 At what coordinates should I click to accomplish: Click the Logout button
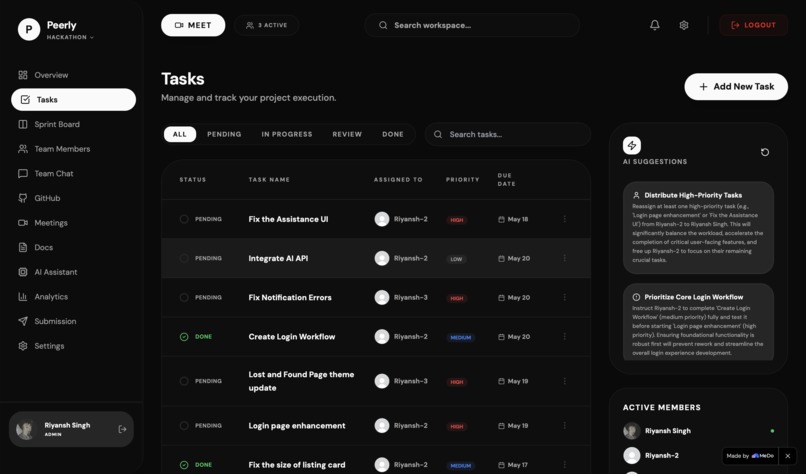[x=753, y=25]
